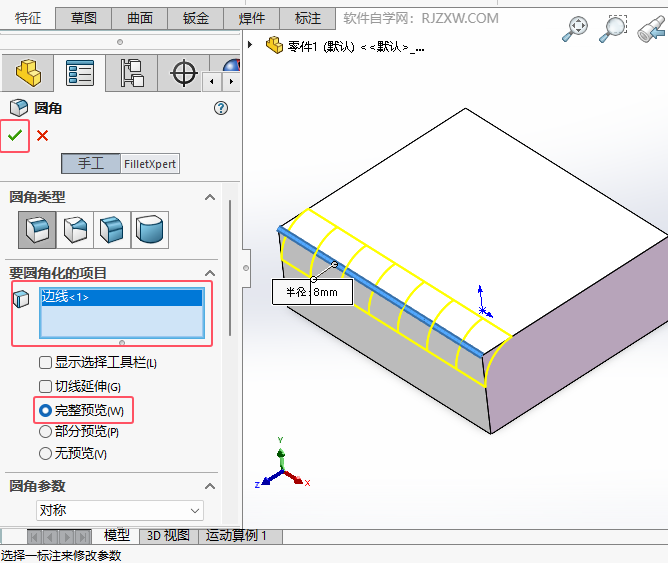Select Edge<1> in the selection list

pos(121,297)
